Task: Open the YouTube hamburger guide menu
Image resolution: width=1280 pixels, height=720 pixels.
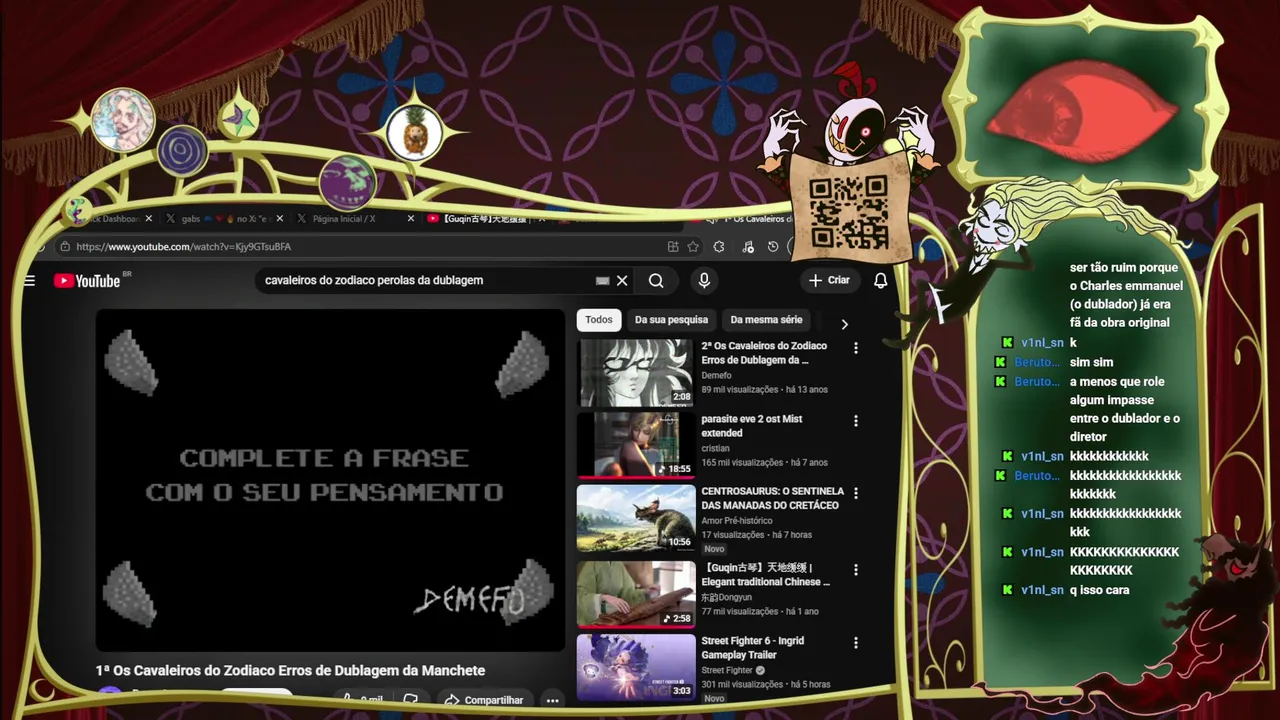Action: [29, 281]
